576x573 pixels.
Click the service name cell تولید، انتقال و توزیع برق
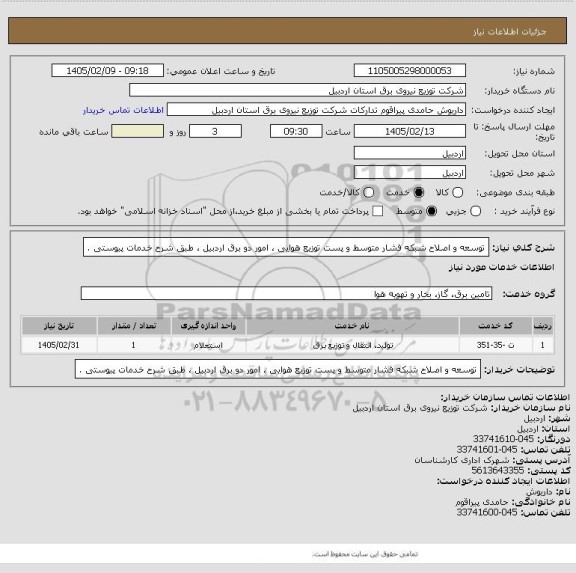click(x=352, y=345)
